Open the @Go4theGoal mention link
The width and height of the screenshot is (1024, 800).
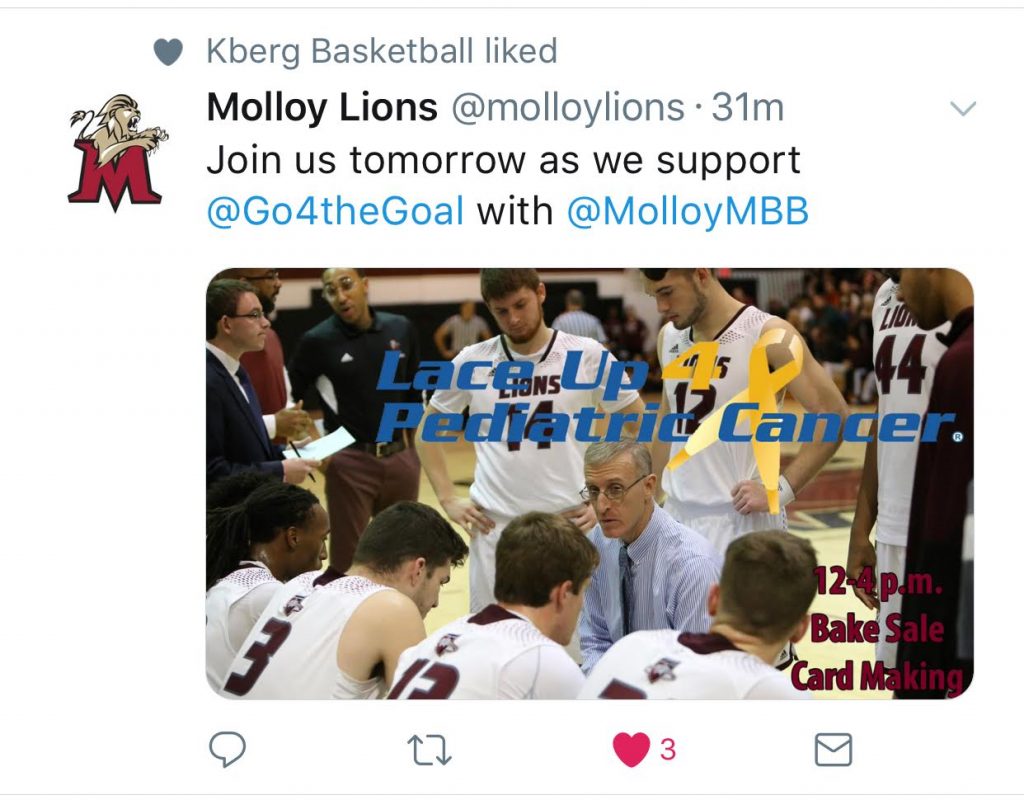[x=335, y=211]
